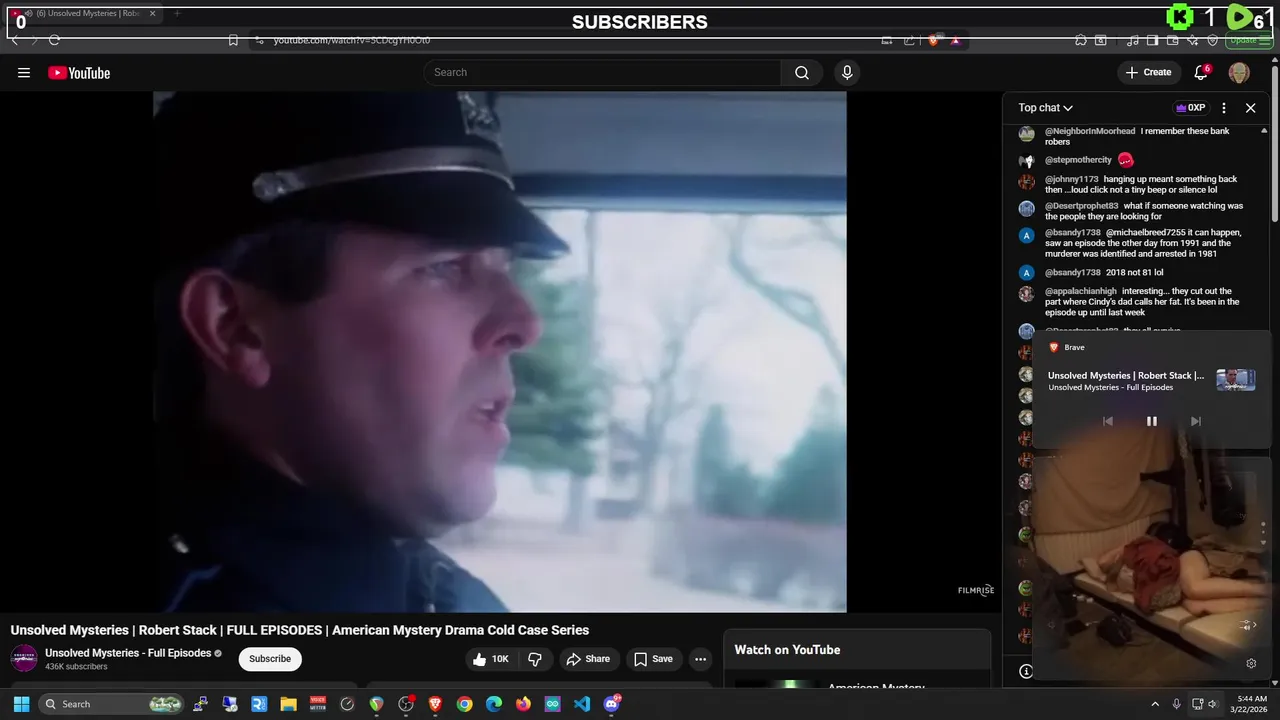Open the Create menu button
This screenshot has width=1280, height=720.
1148,72
